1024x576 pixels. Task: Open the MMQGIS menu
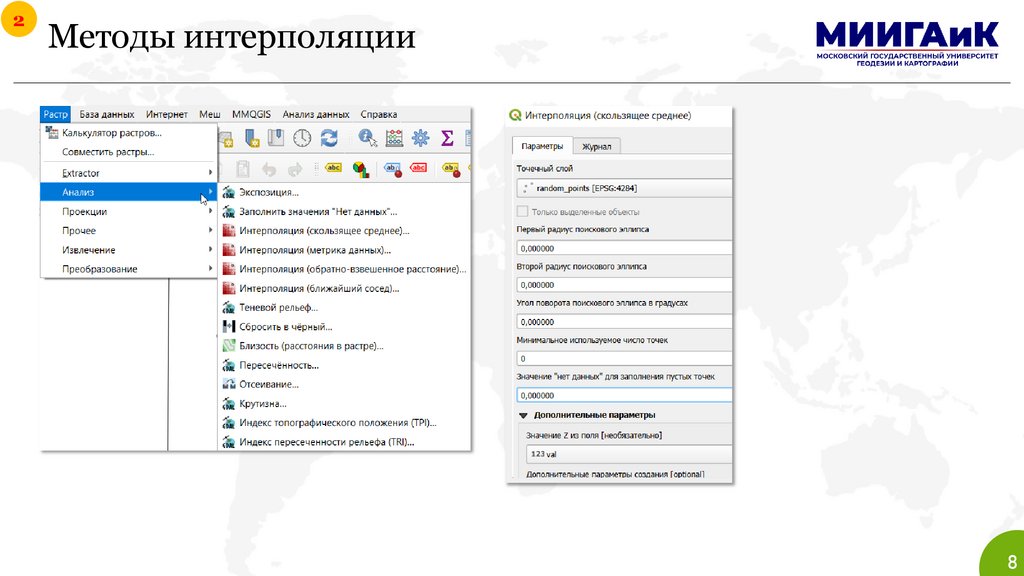pyautogui.click(x=251, y=114)
